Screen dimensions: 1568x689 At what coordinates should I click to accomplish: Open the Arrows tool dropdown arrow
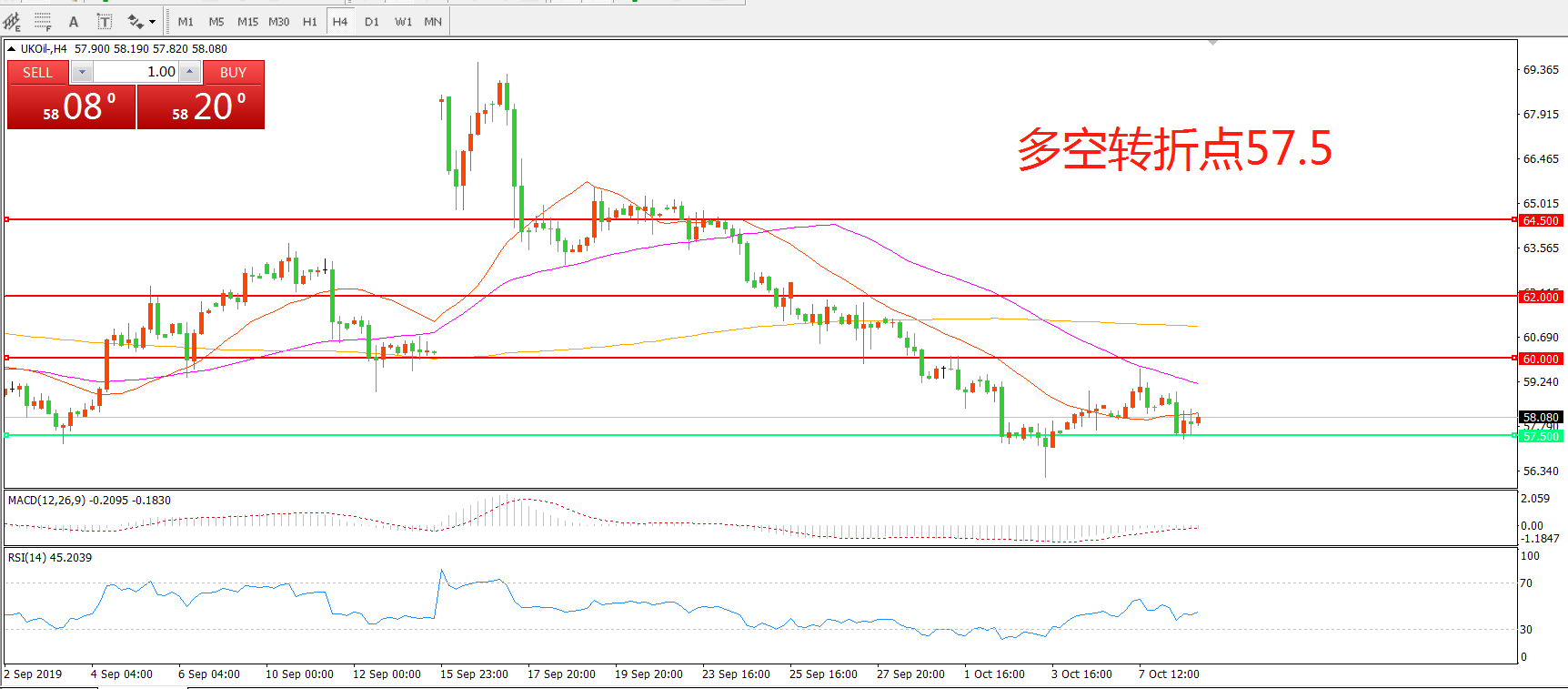pos(152,22)
